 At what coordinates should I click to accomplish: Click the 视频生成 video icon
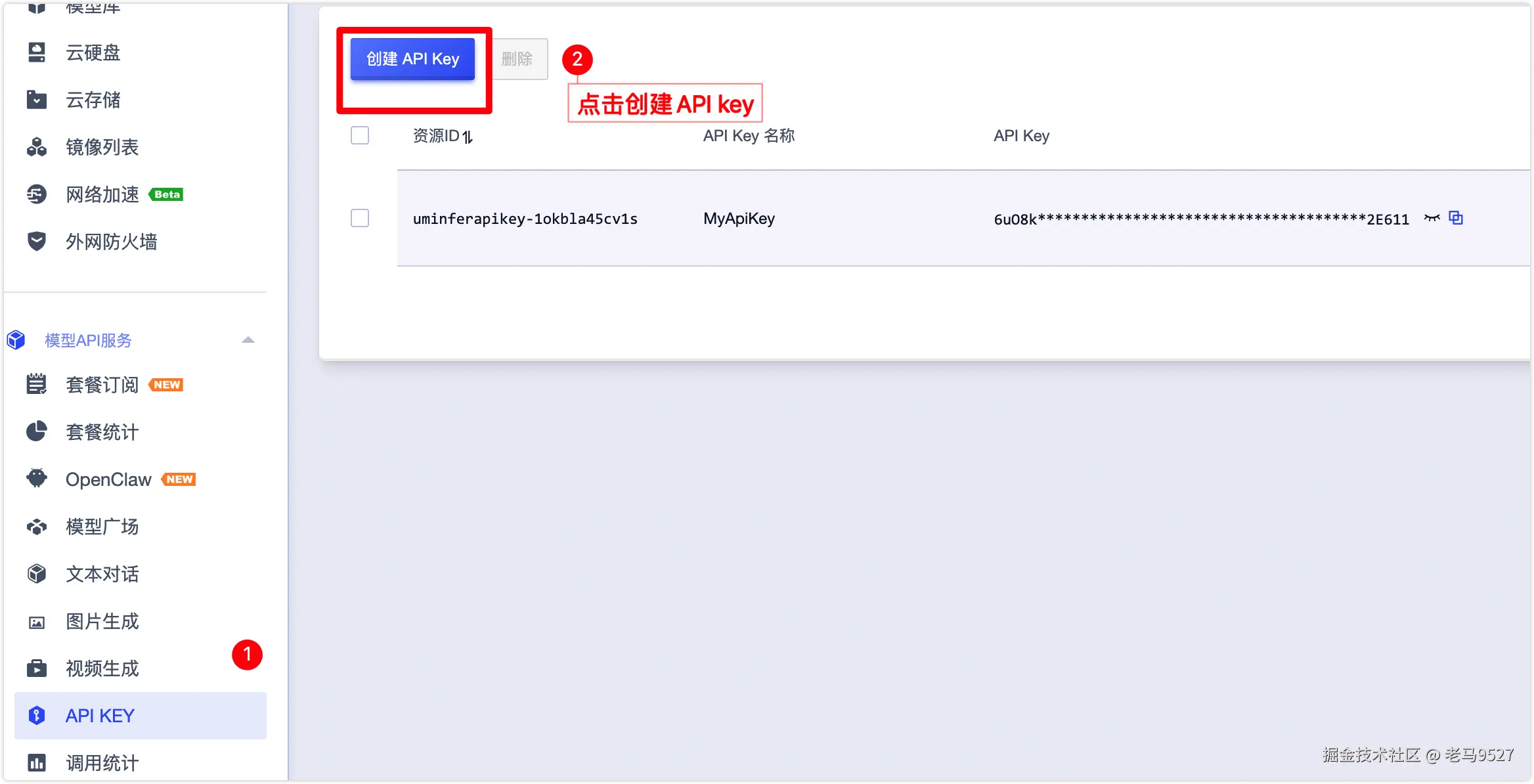(x=37, y=668)
